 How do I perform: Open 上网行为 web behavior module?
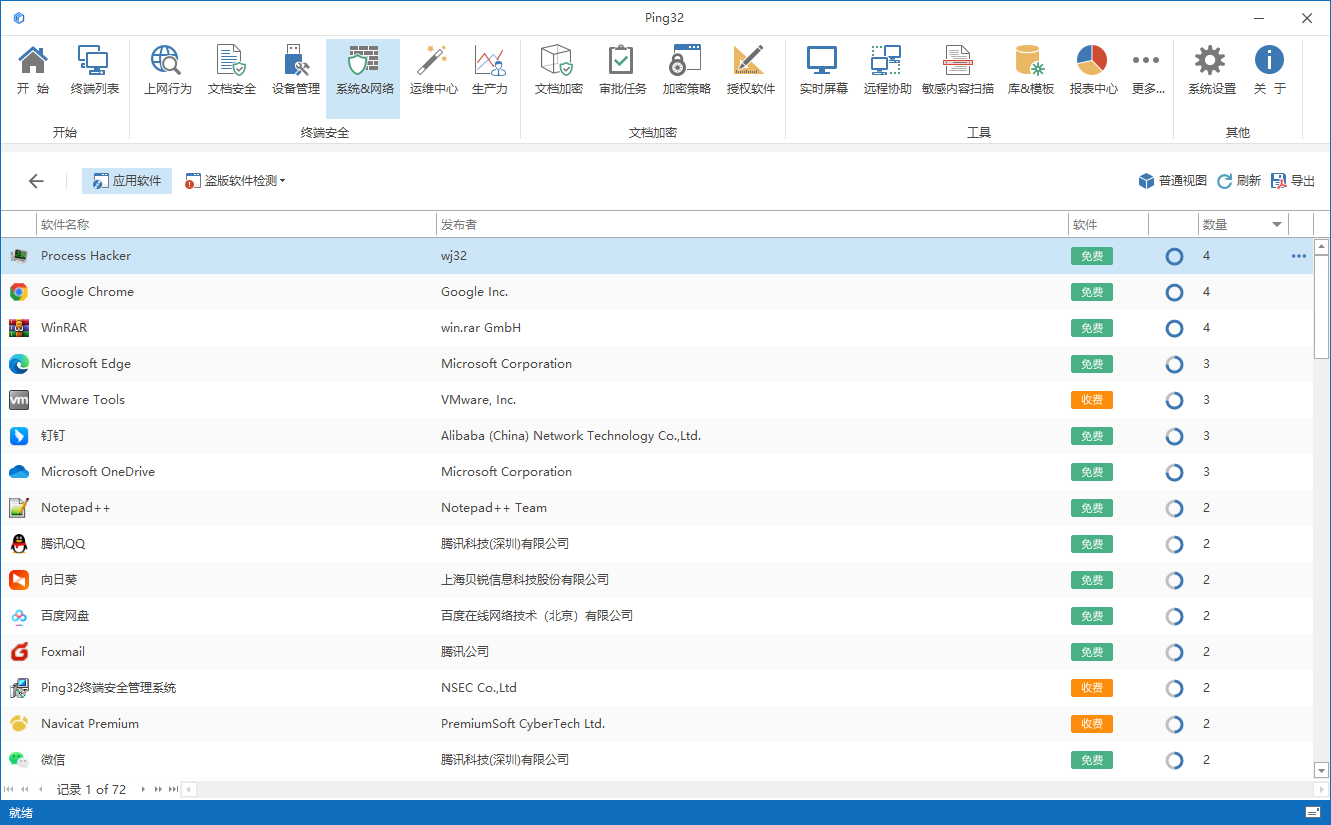pyautogui.click(x=167, y=70)
